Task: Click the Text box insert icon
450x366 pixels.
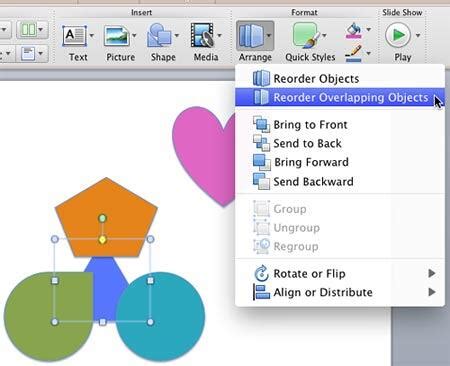Action: (x=74, y=36)
